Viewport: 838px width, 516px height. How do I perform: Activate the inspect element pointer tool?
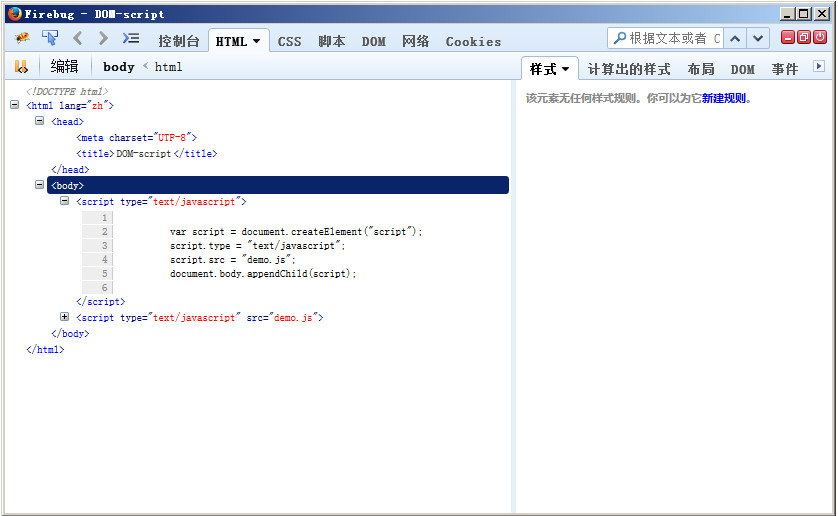50,39
